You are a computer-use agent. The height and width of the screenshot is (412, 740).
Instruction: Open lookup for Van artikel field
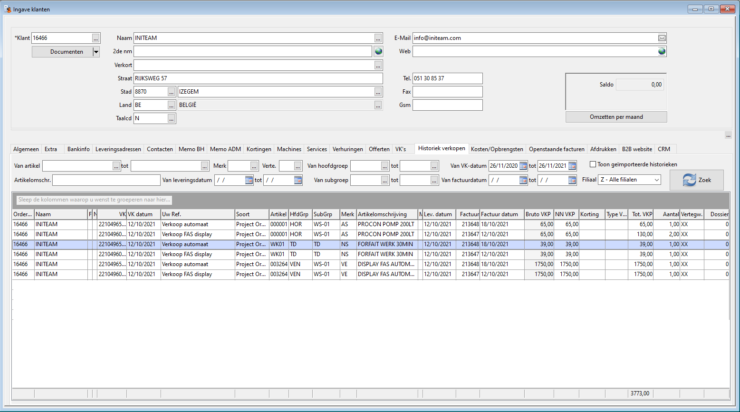click(116, 166)
